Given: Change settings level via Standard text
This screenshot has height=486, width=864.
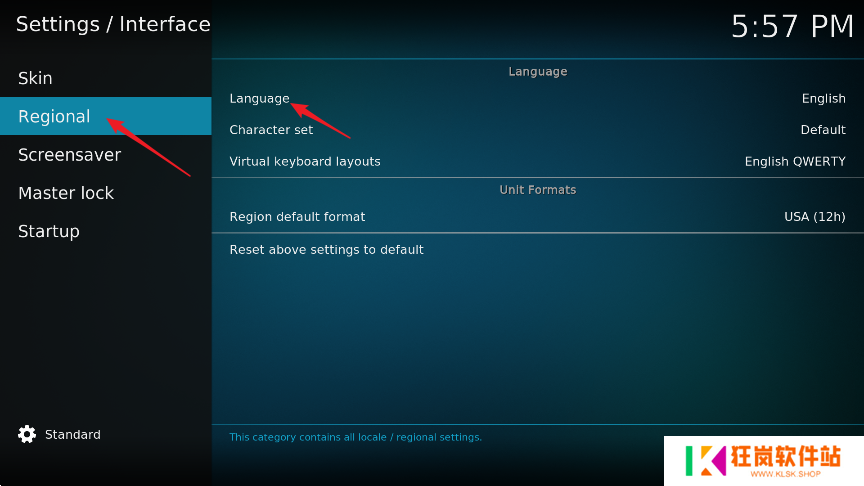Looking at the screenshot, I should click(x=73, y=435).
